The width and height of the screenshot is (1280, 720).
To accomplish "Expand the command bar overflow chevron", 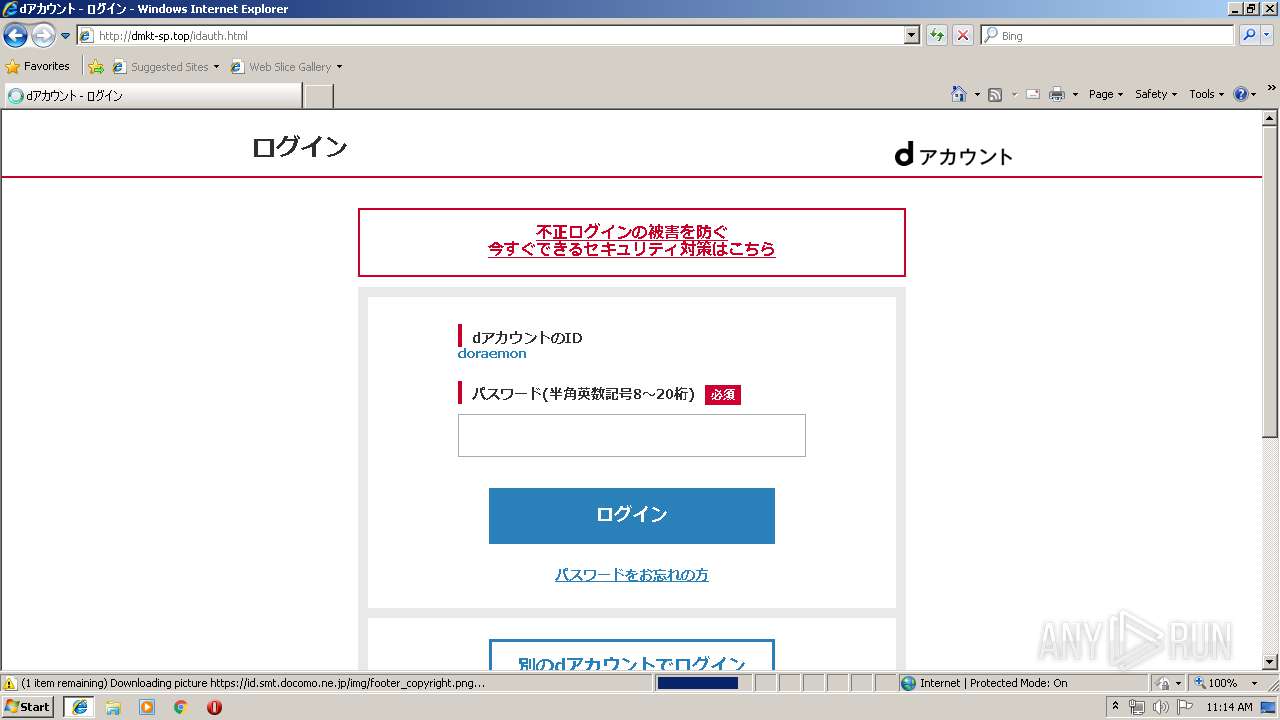I will (1272, 89).
